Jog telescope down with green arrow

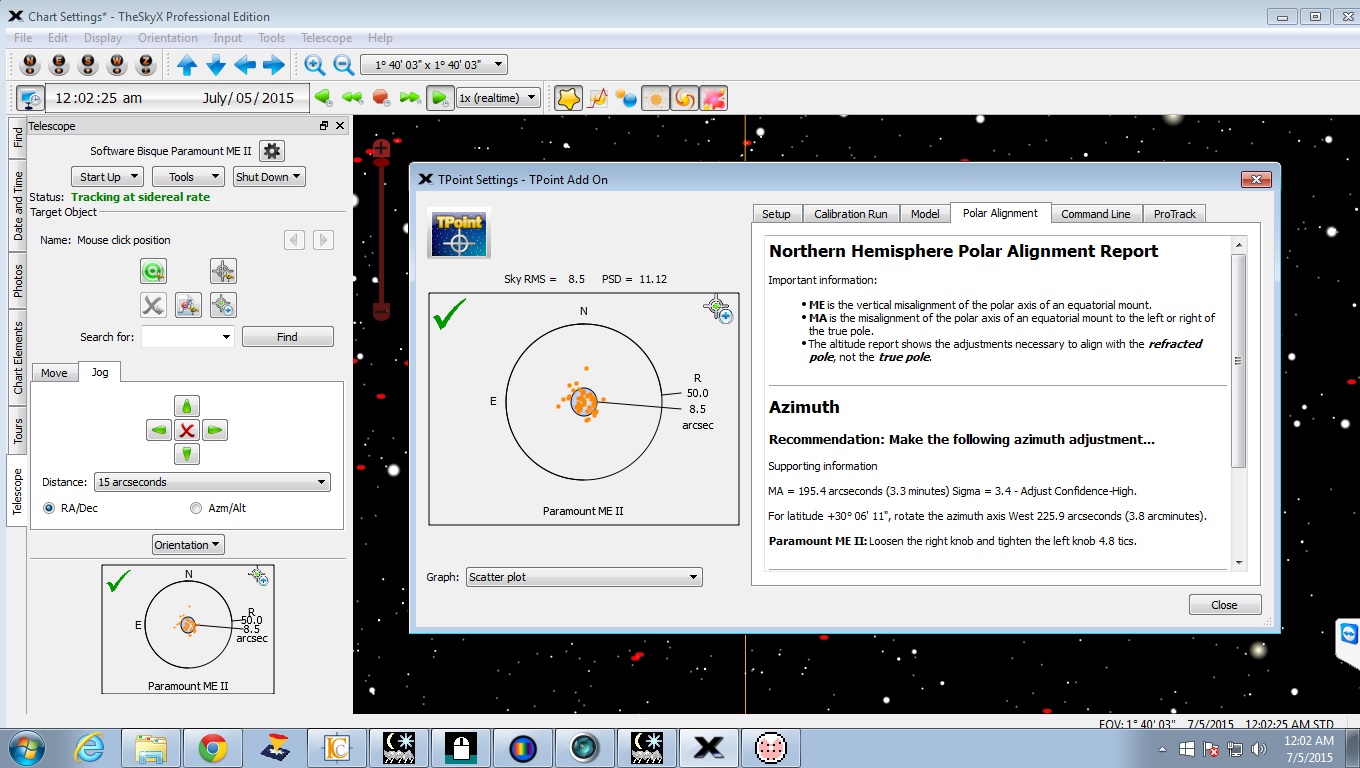(187, 454)
